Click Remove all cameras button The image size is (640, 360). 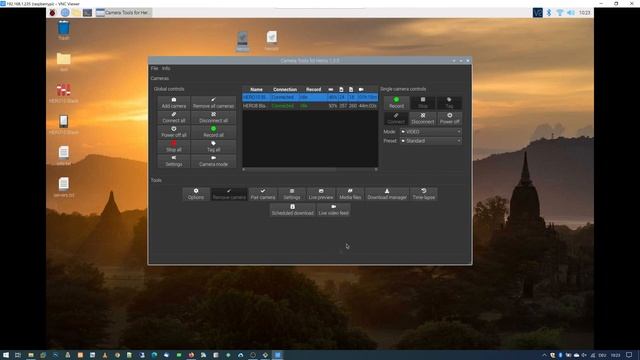click(213, 103)
